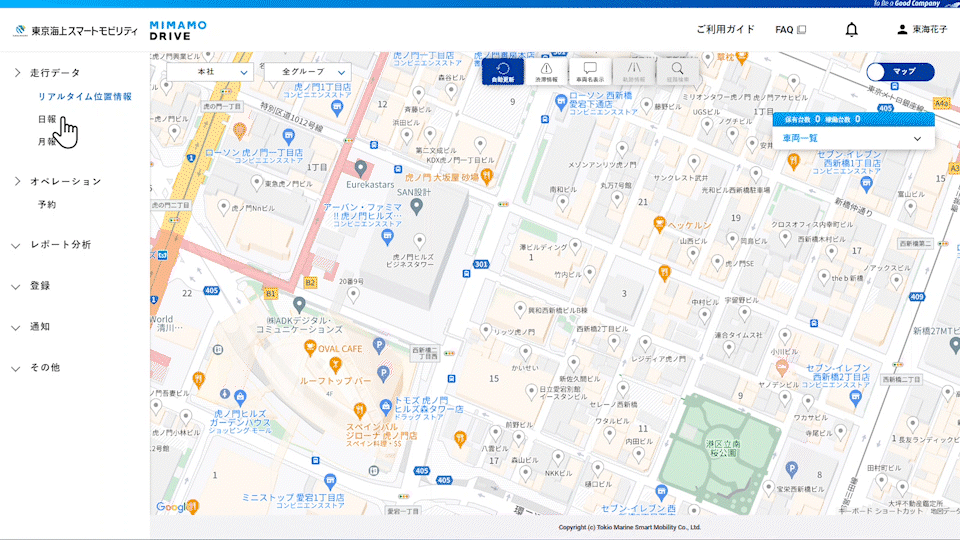Switch the マップ map view toggle
960x540 pixels.
click(900, 72)
